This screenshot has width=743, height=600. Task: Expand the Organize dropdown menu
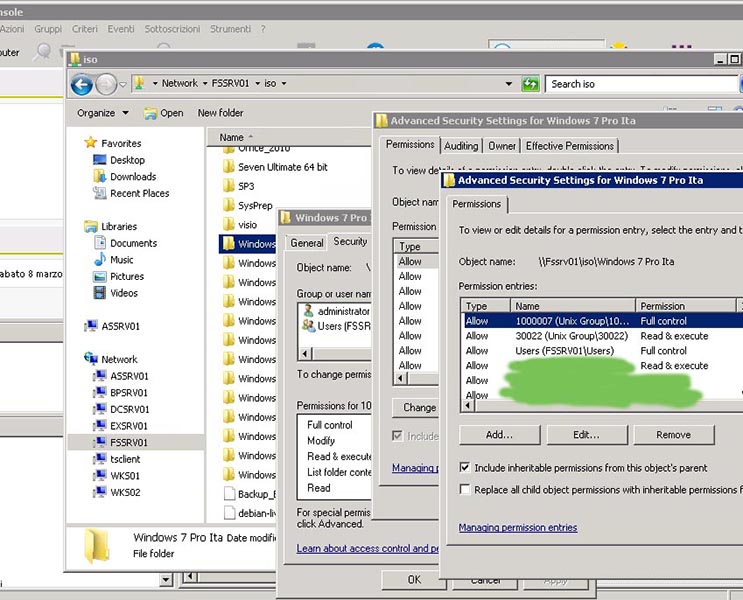pyautogui.click(x=103, y=113)
